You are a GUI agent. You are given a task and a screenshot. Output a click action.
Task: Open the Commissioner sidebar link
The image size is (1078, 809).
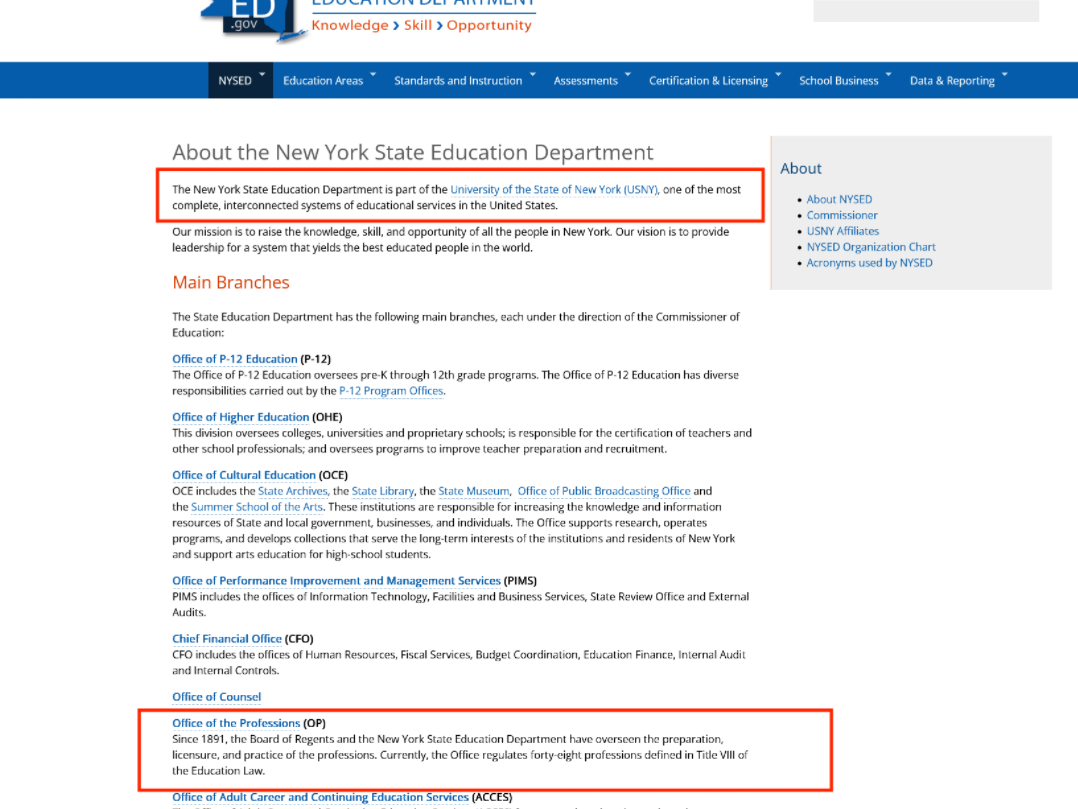842,215
